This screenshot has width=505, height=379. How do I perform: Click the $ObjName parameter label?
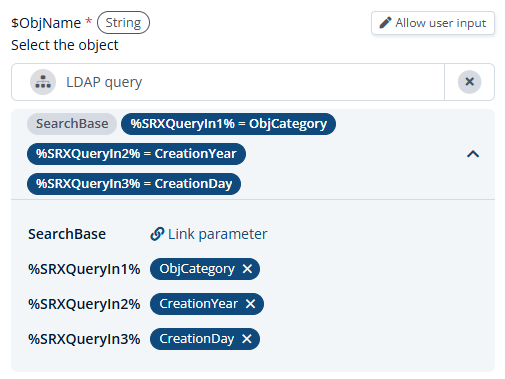(46, 23)
